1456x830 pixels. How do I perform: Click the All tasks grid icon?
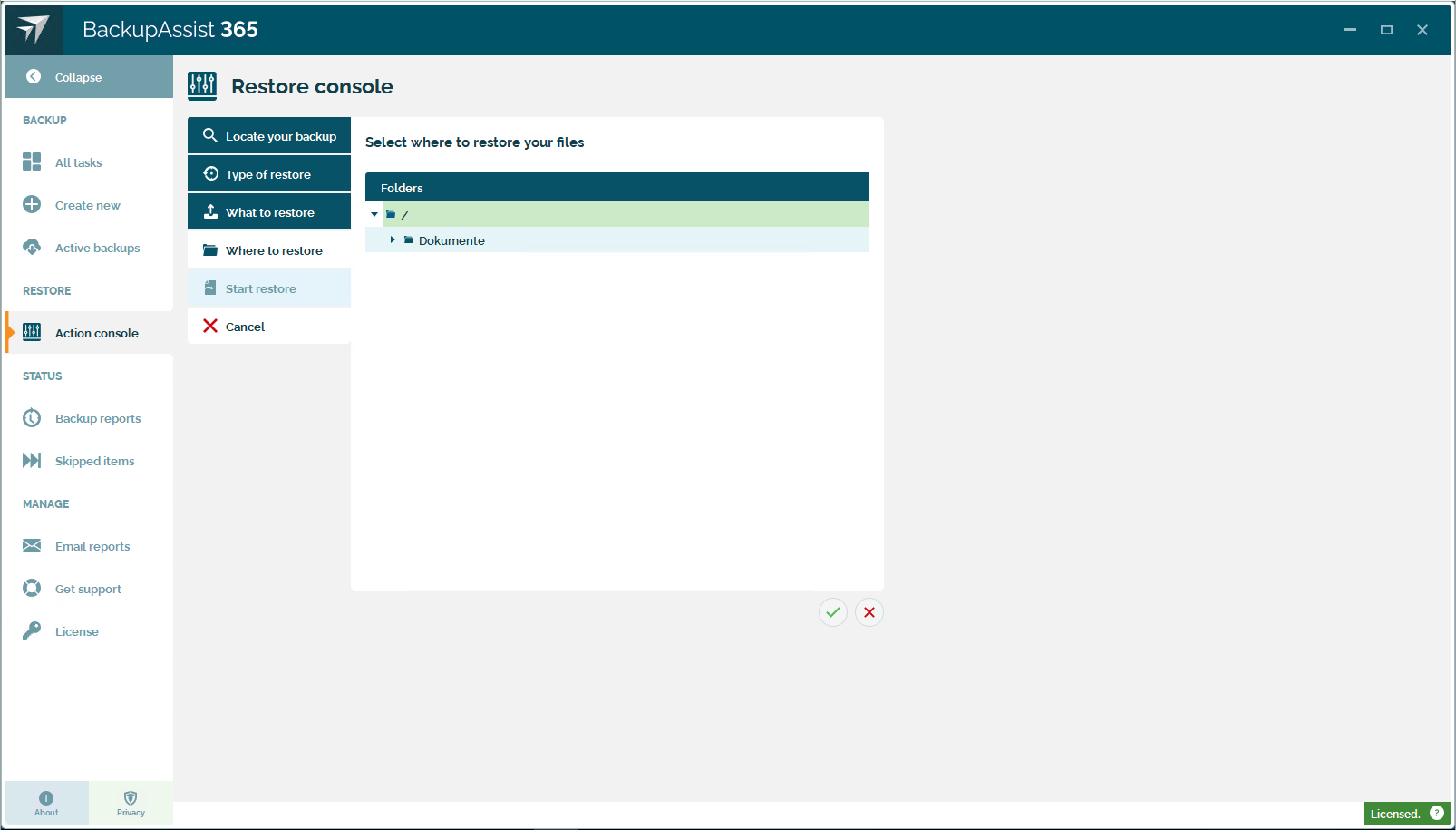(x=32, y=161)
